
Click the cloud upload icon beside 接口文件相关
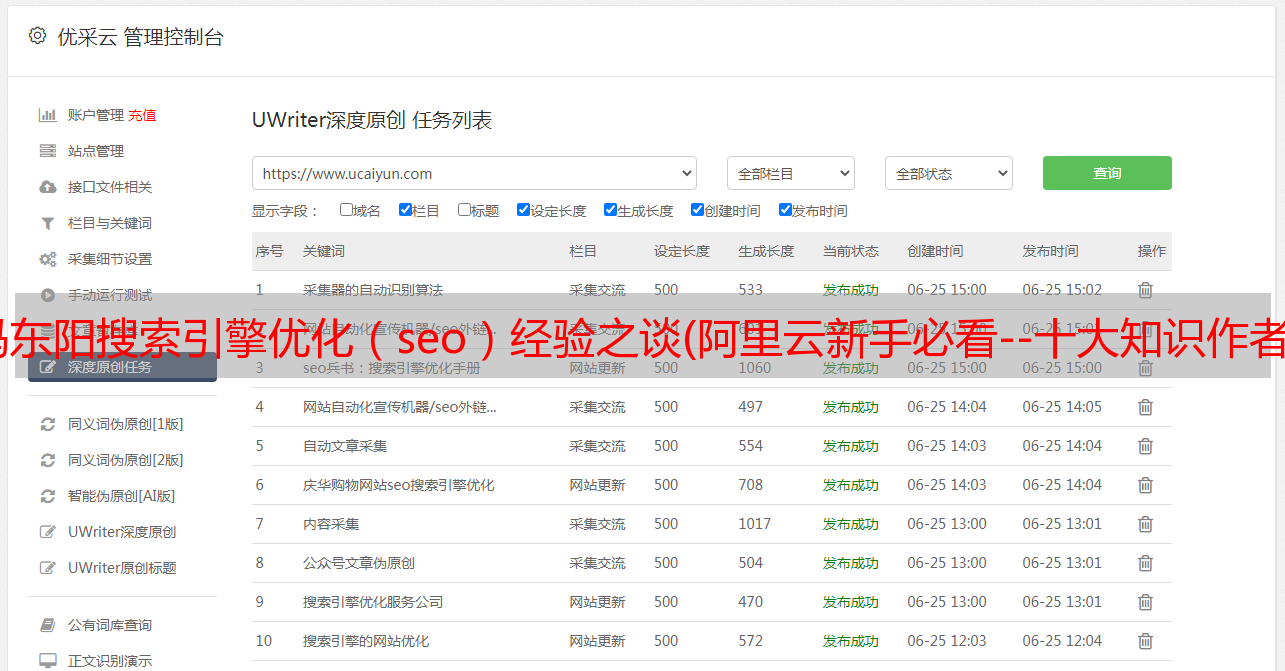pyautogui.click(x=47, y=187)
